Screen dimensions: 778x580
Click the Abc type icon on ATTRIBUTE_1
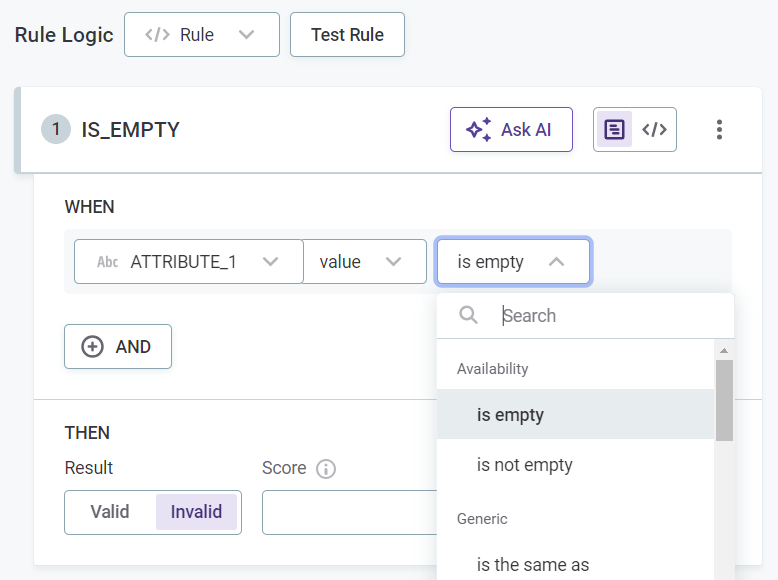point(107,262)
